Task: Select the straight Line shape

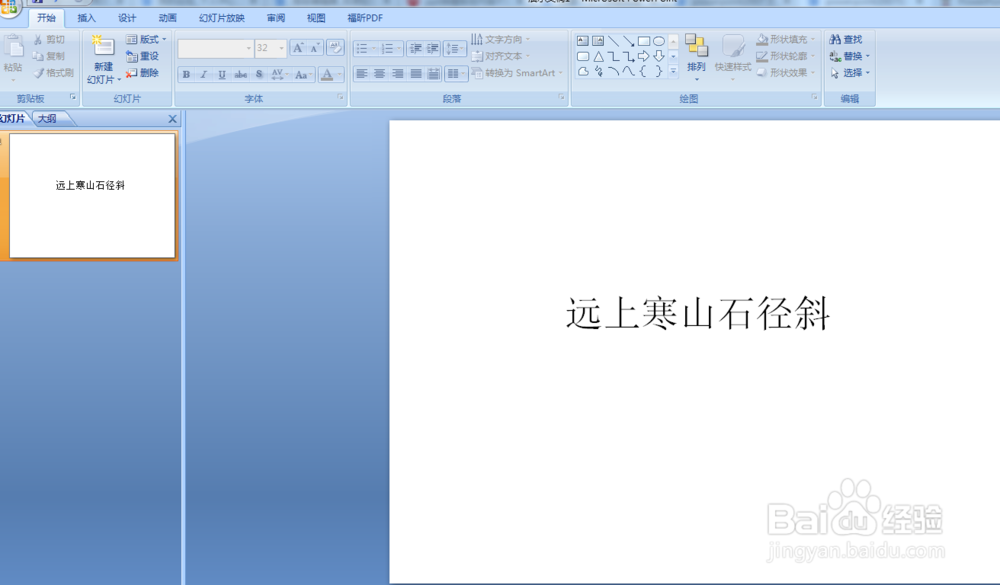Action: click(614, 41)
